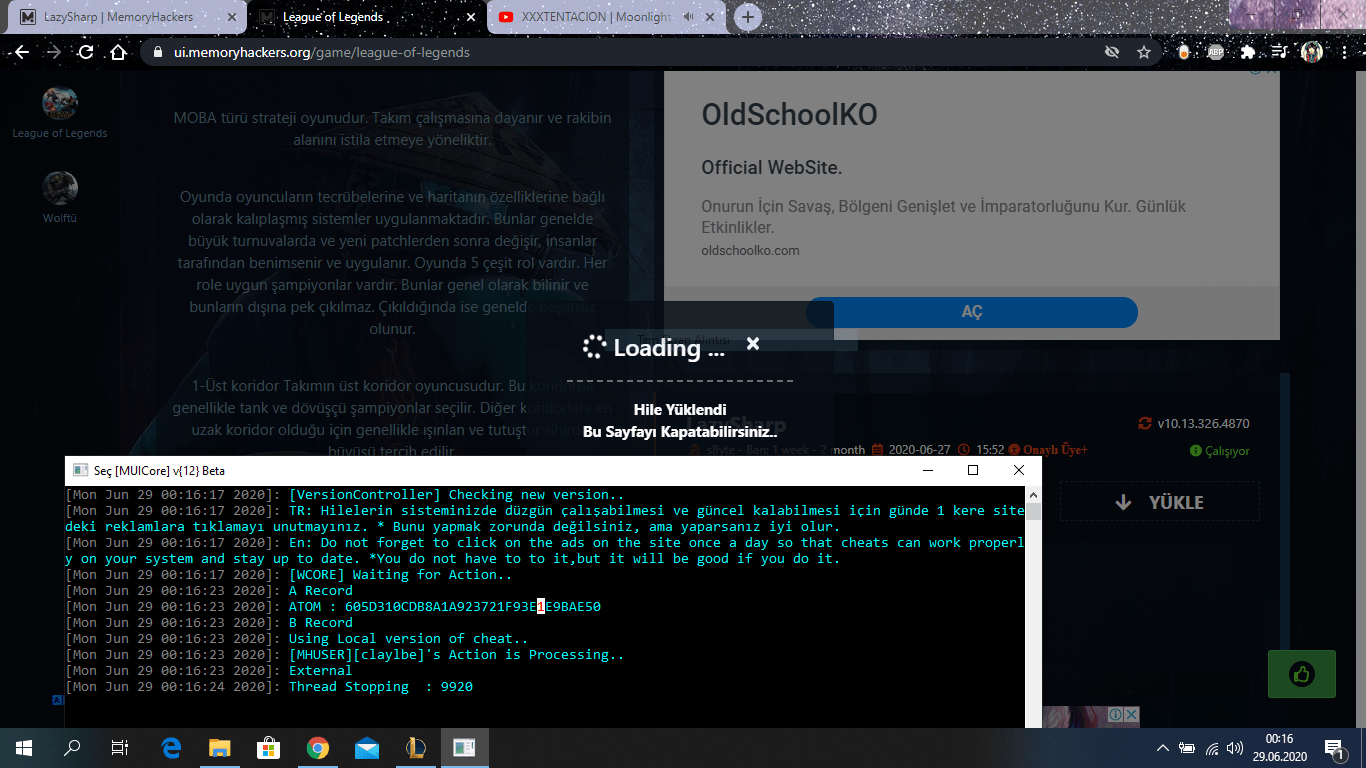The width and height of the screenshot is (1366, 768).
Task: Click the 'Thread Stopping : 9920' console line
Action: point(381,687)
